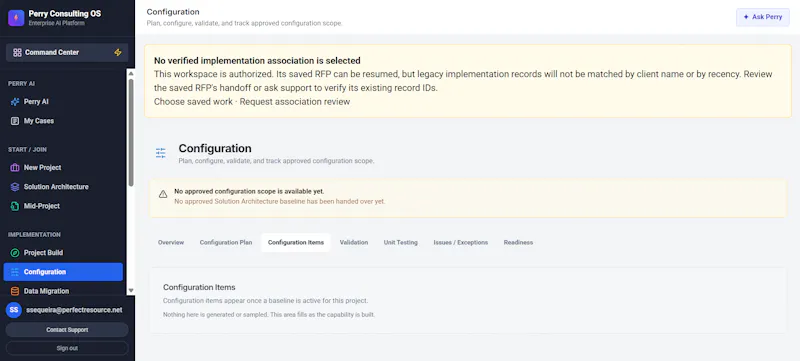The width and height of the screenshot is (800, 361).
Task: Open the Validation tab
Action: tap(354, 242)
